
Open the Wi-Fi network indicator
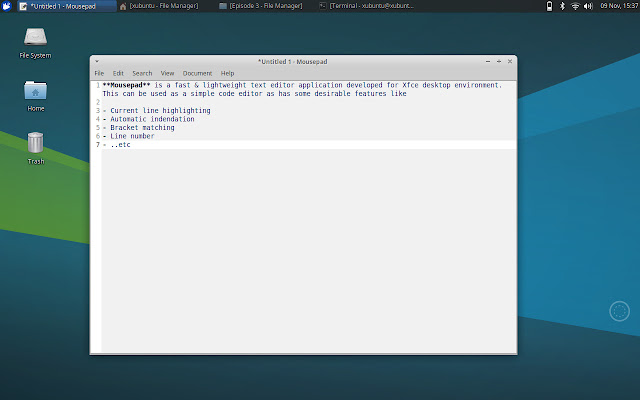(x=575, y=6)
